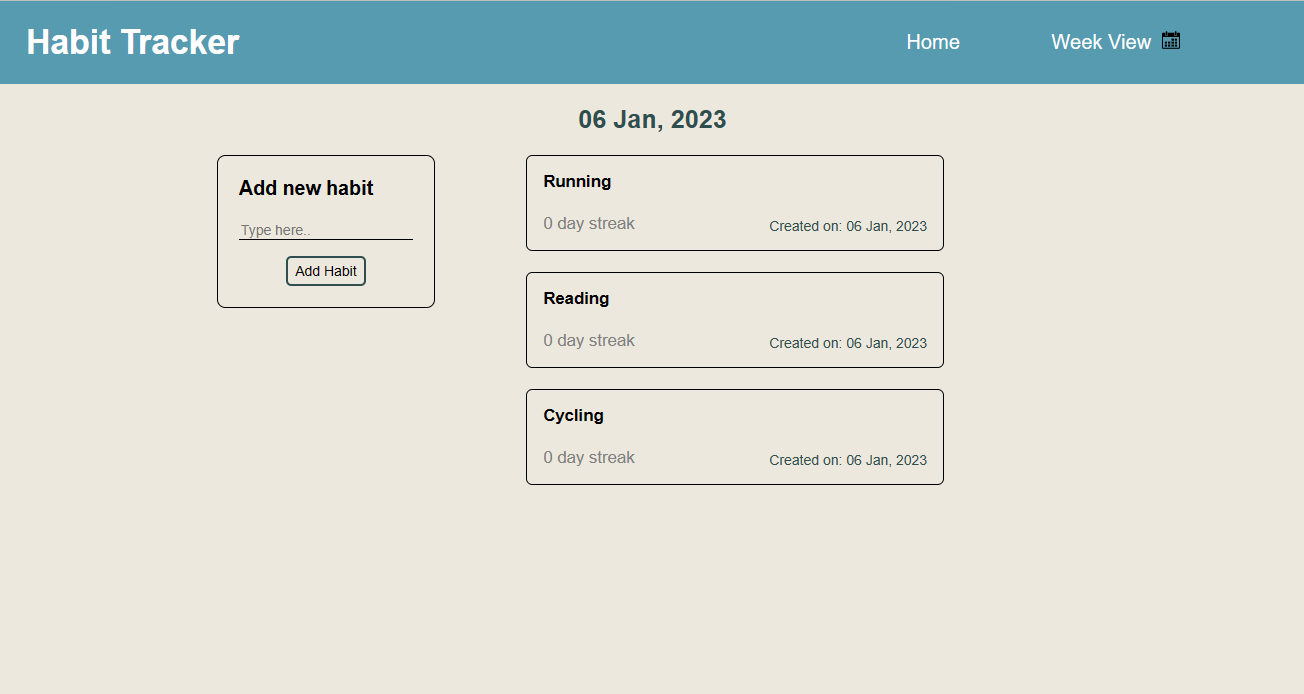Select the Reading habit card
Viewport: 1304px width, 694px height.
tap(735, 319)
